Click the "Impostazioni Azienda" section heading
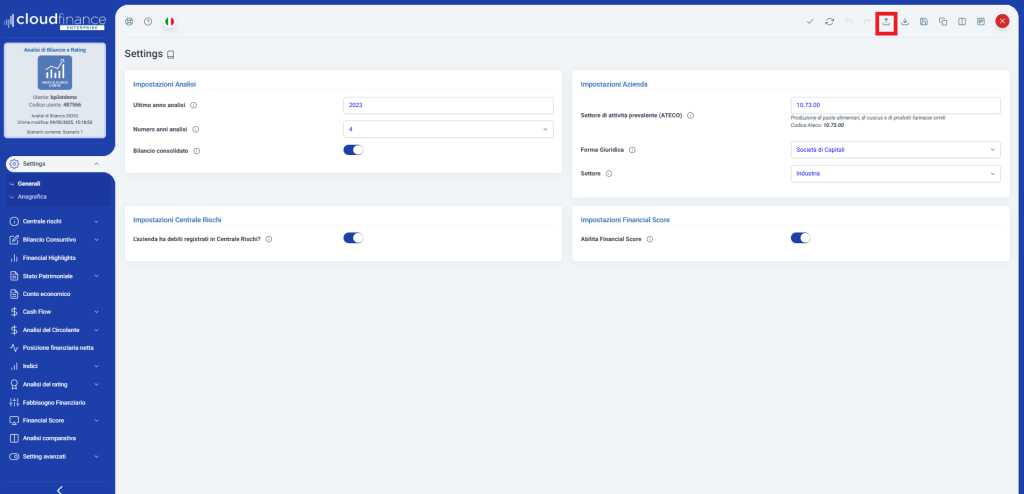This screenshot has width=1024, height=494. [614, 84]
